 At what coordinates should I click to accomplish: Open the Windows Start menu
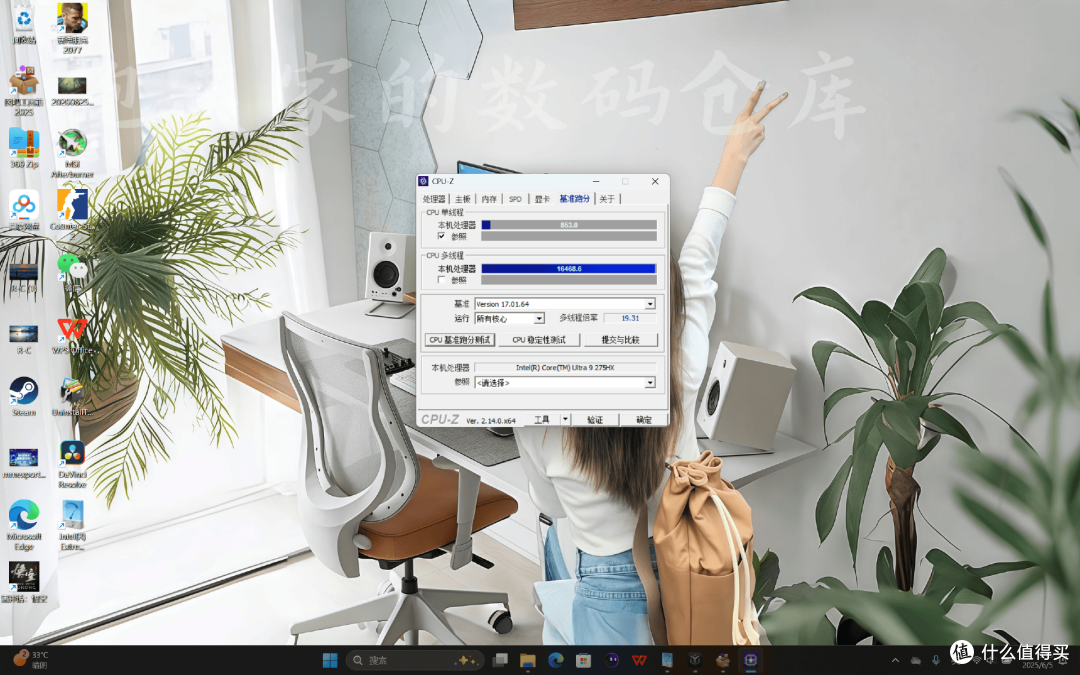coord(330,660)
